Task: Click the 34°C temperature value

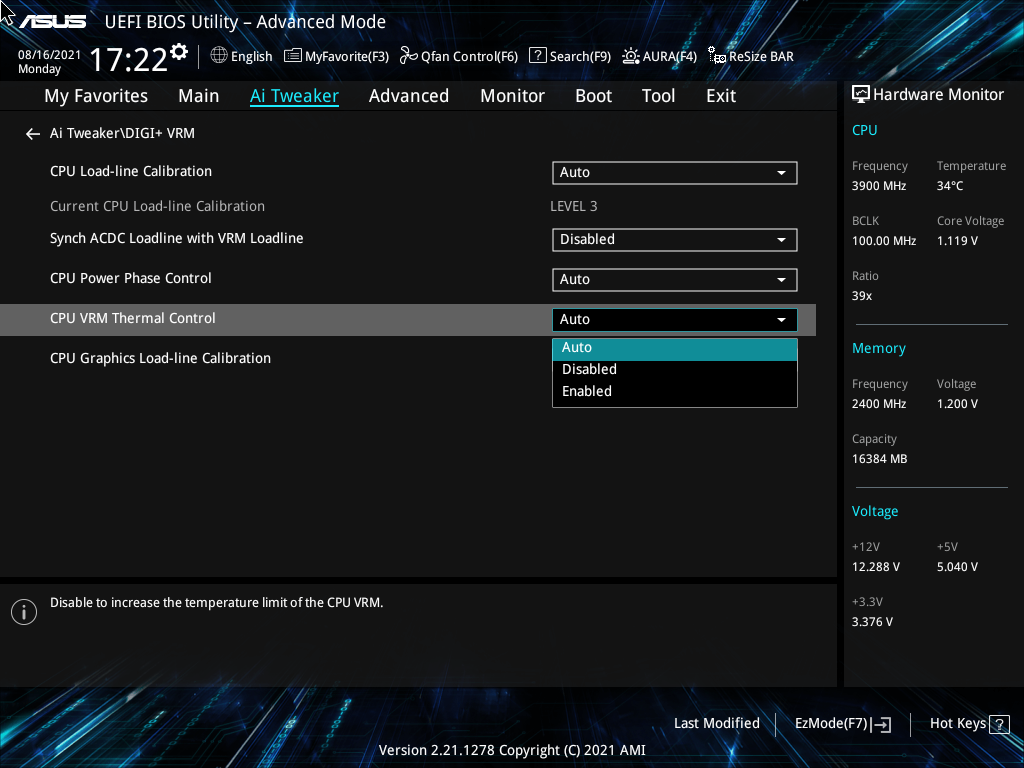Action: [950, 186]
